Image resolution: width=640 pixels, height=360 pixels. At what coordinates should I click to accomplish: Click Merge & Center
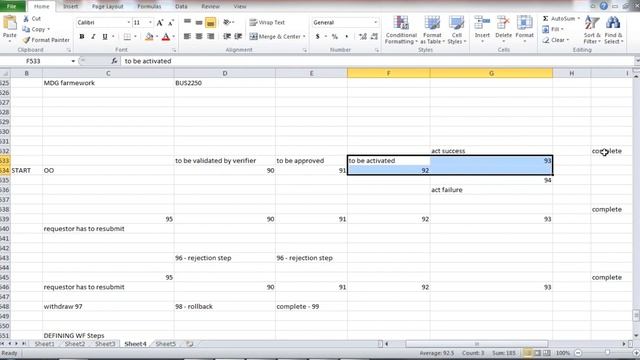(x=275, y=37)
